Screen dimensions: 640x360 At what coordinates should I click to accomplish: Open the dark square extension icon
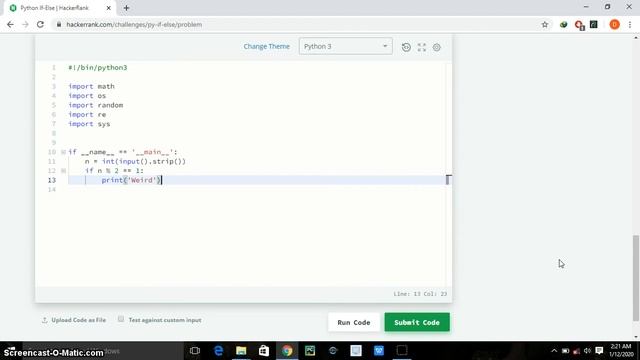pyautogui.click(x=594, y=24)
